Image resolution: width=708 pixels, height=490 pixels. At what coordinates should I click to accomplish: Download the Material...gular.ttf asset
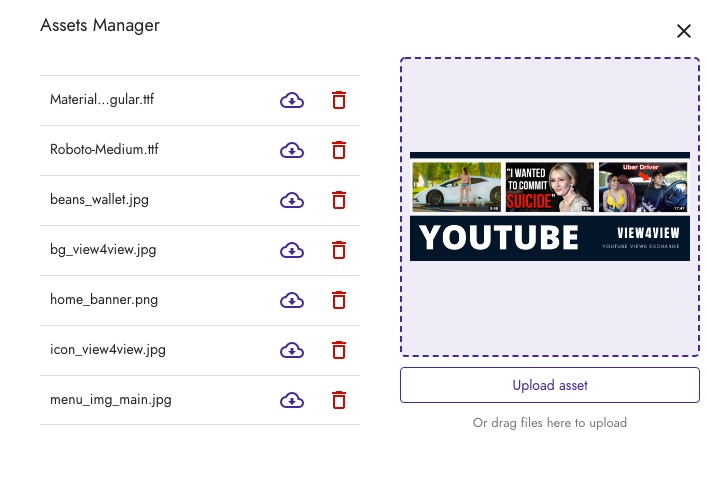[292, 100]
